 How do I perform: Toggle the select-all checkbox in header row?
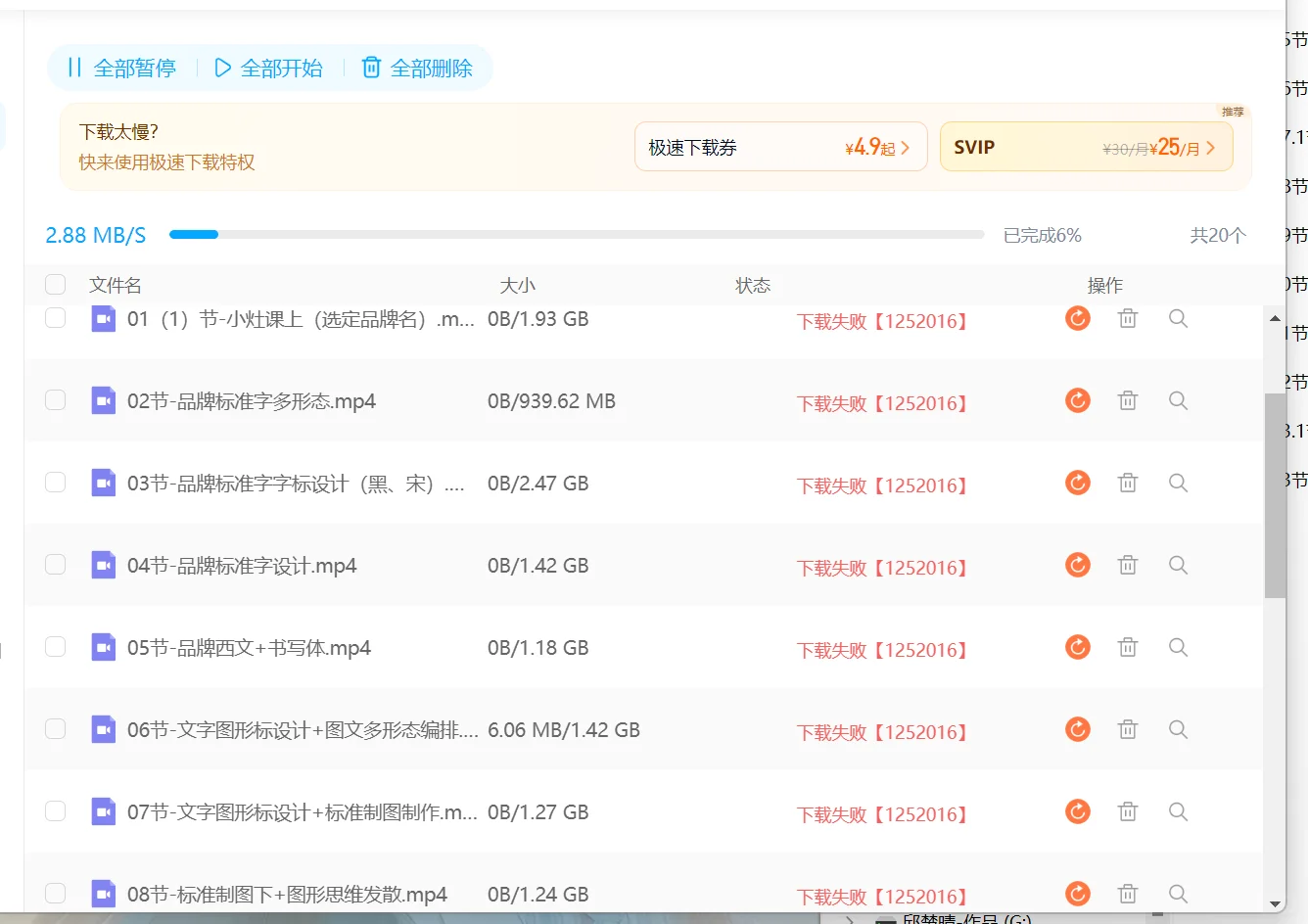(x=55, y=284)
